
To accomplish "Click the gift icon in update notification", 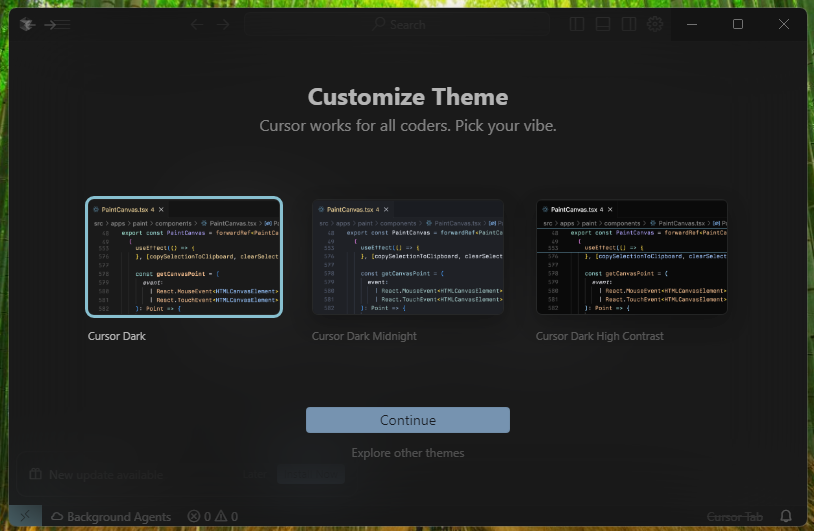I will [x=35, y=474].
